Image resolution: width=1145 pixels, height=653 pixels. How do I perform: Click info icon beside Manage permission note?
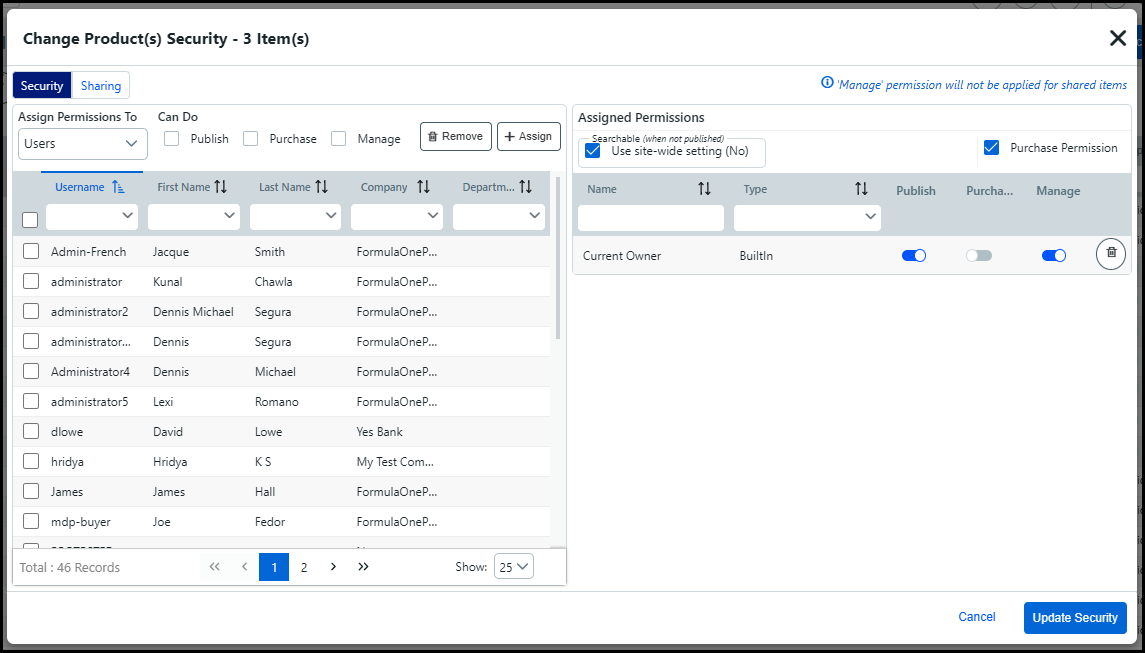(827, 84)
